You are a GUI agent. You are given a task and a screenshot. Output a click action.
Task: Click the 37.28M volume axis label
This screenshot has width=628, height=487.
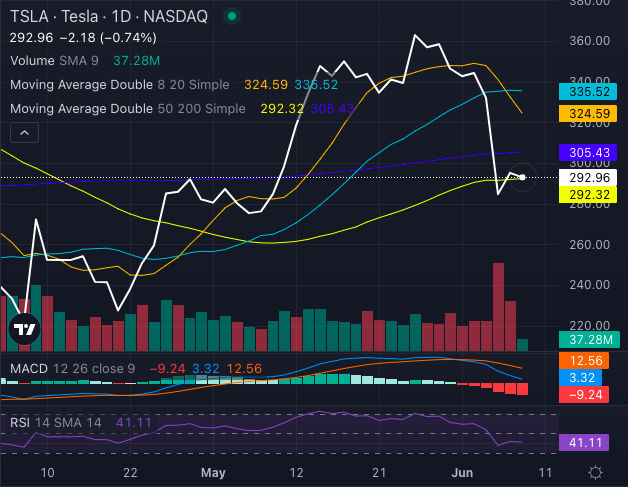(x=589, y=340)
